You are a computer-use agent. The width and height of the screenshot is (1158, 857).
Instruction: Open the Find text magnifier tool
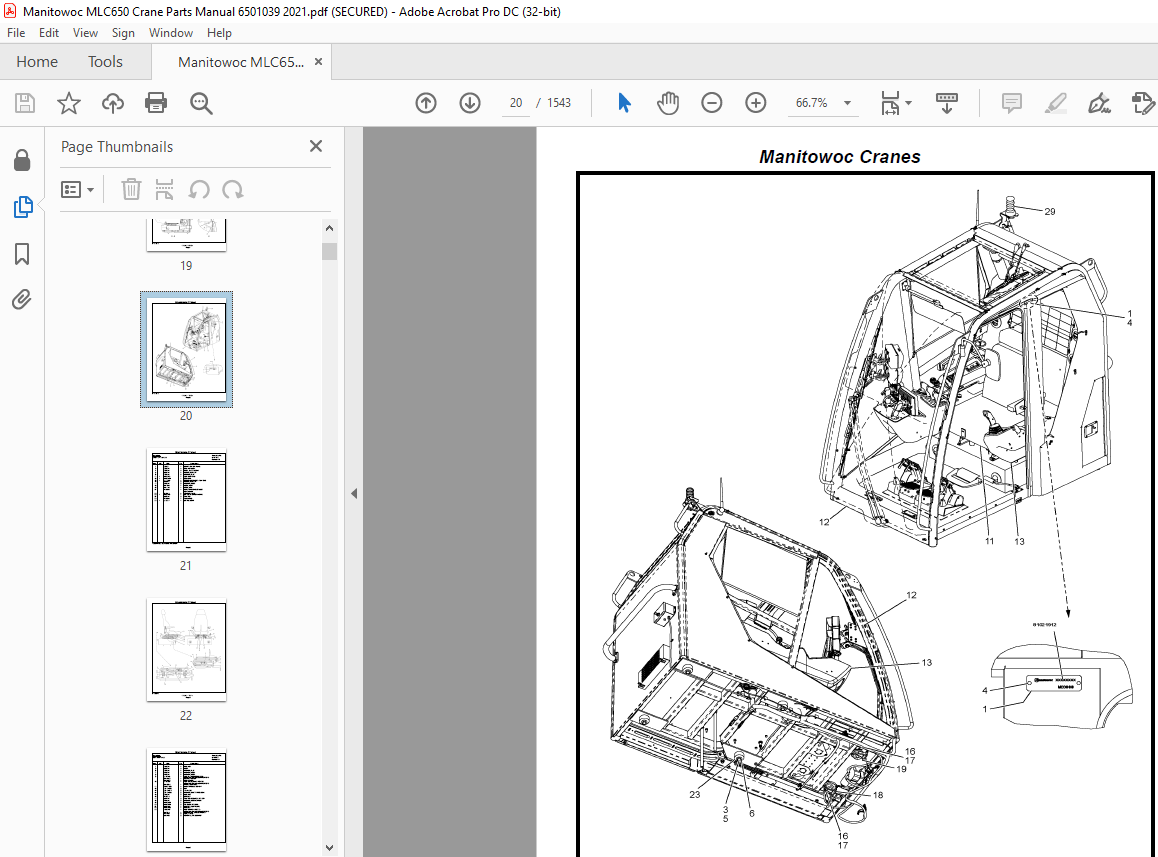click(201, 103)
